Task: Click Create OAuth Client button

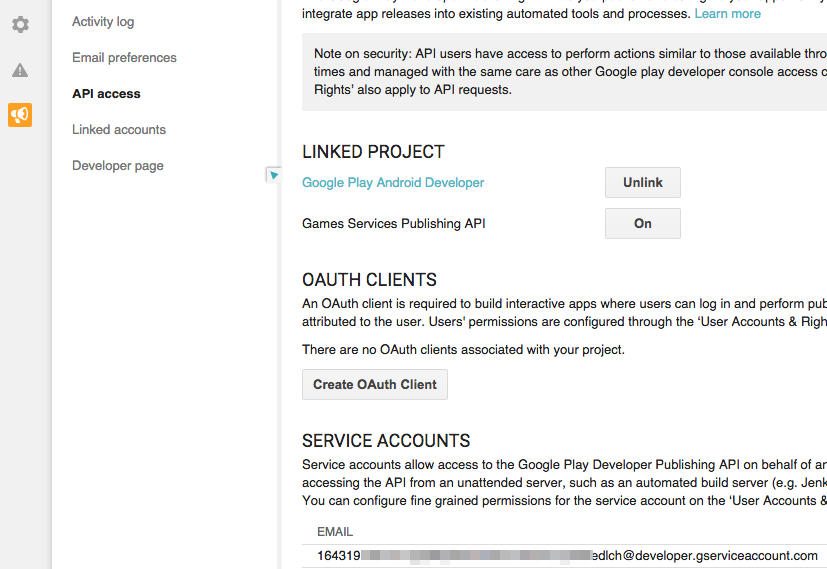Action: (375, 384)
